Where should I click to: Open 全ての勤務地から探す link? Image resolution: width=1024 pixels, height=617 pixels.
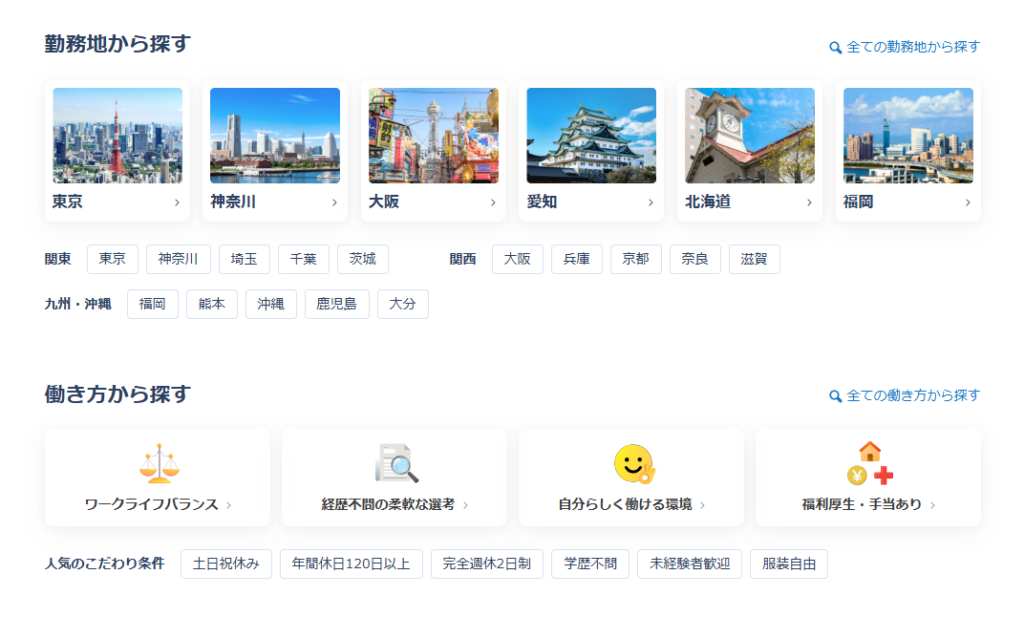[x=913, y=47]
